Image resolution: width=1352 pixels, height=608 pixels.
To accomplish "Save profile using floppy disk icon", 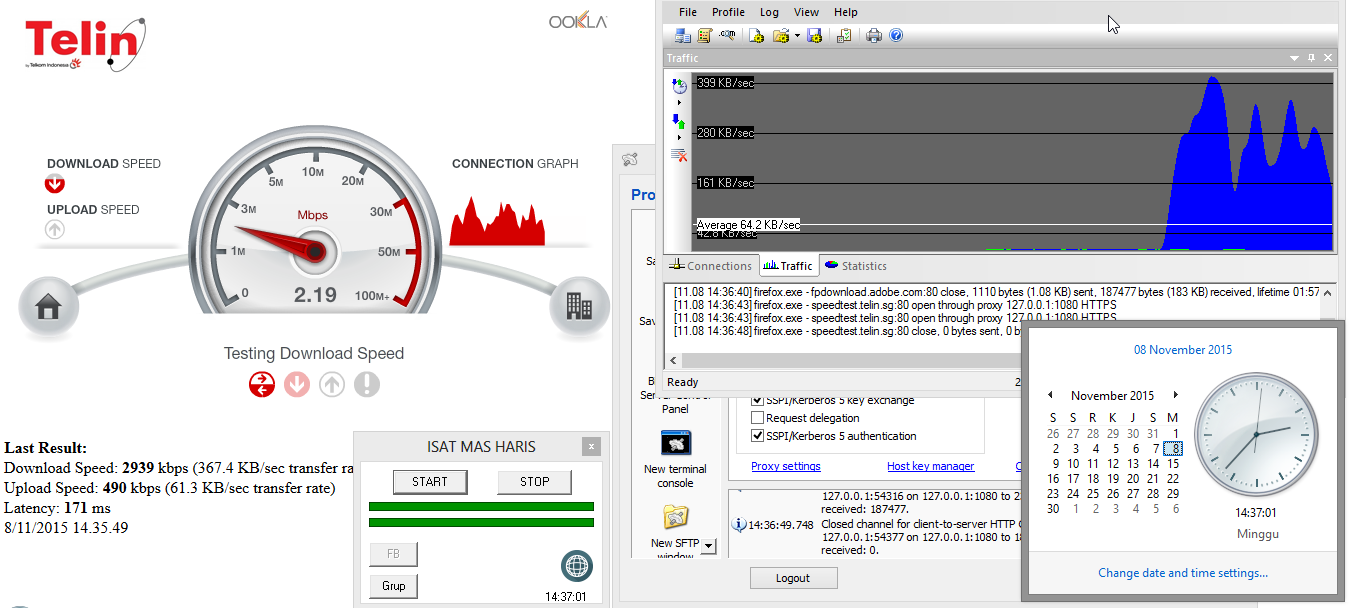I will (x=814, y=35).
